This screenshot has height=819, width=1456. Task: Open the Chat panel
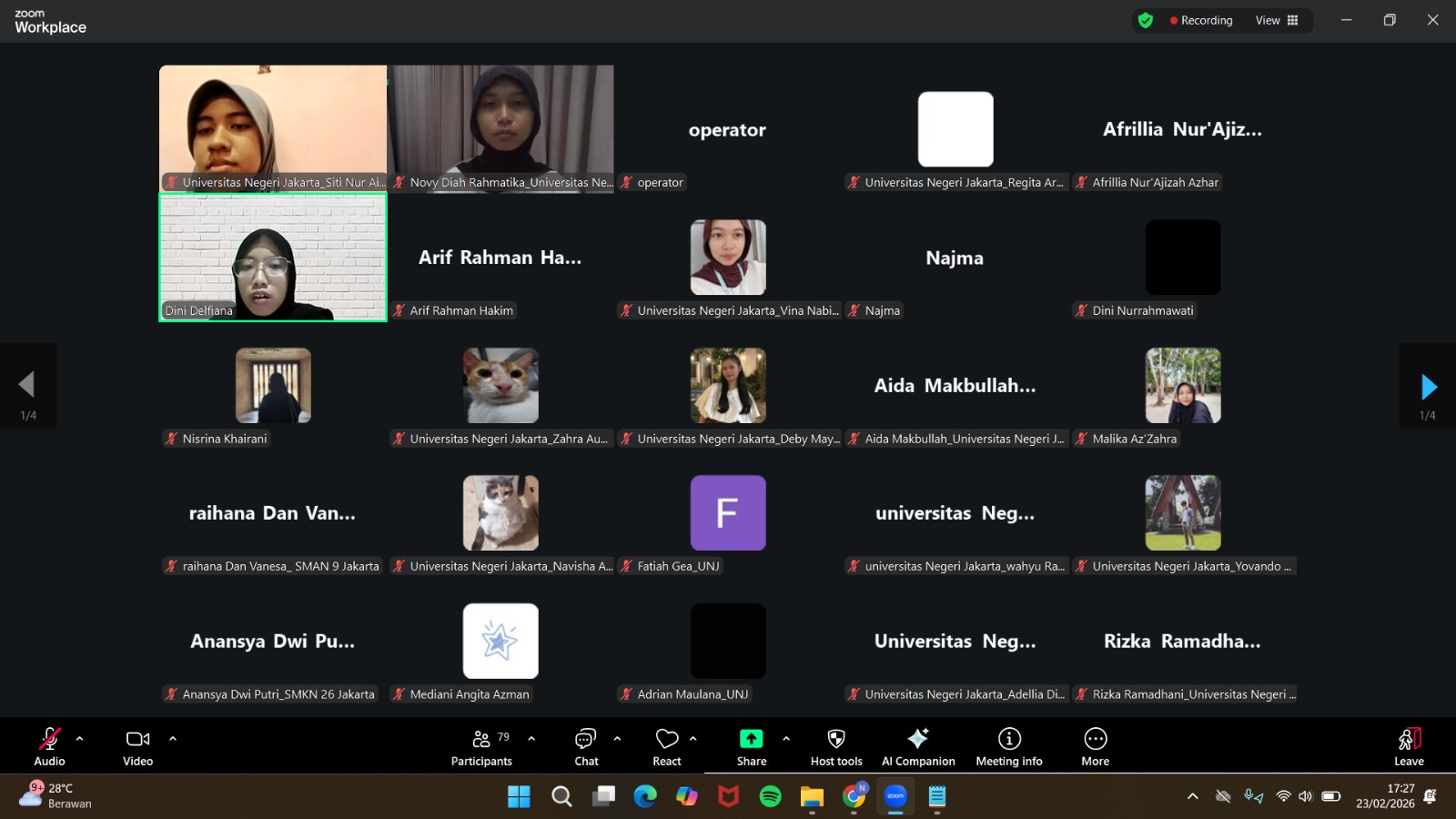coord(586,746)
